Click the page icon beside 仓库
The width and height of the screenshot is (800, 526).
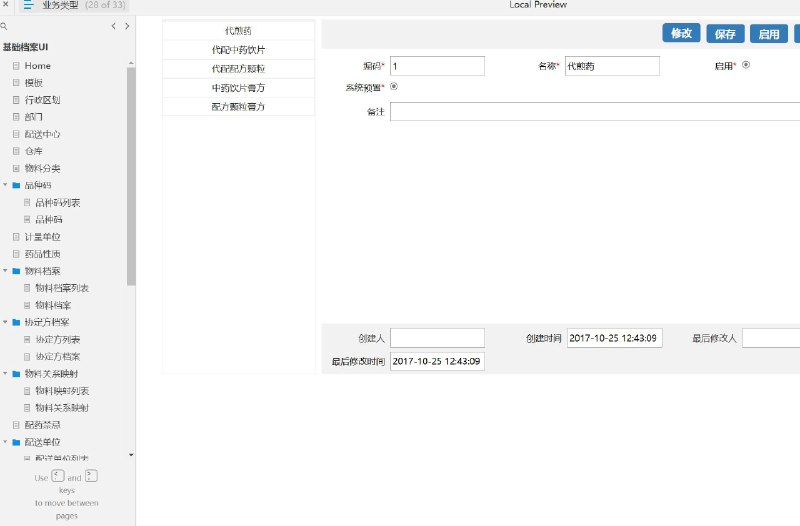pos(16,151)
